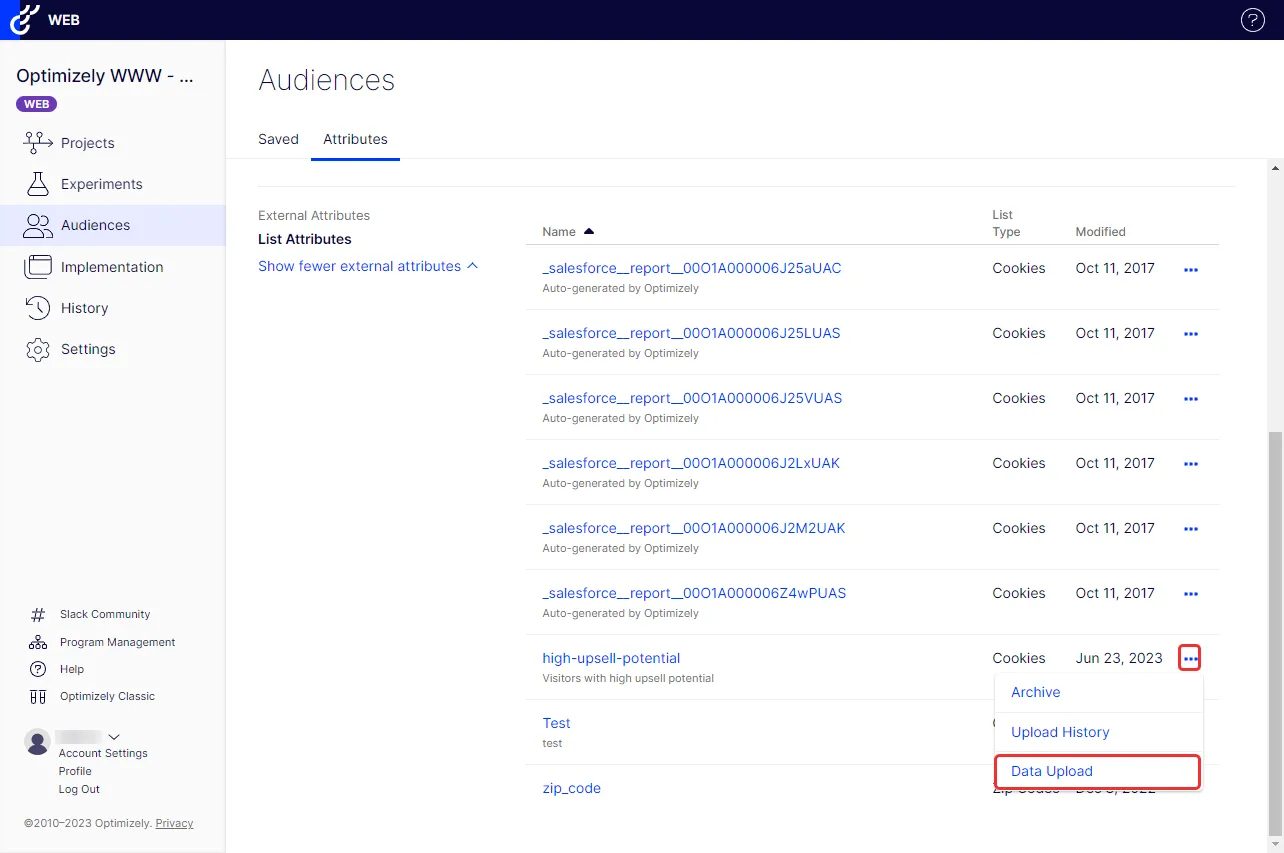The image size is (1284, 853).
Task: Expand the user account chevron
Action: pos(113,737)
